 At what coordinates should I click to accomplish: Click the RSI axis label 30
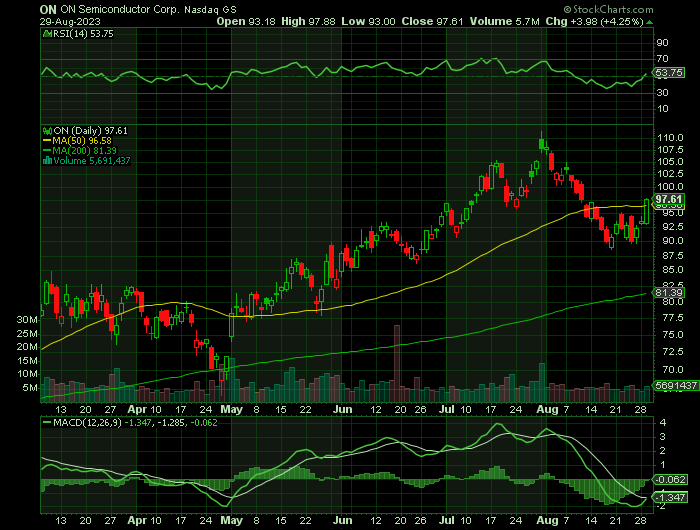click(x=662, y=93)
